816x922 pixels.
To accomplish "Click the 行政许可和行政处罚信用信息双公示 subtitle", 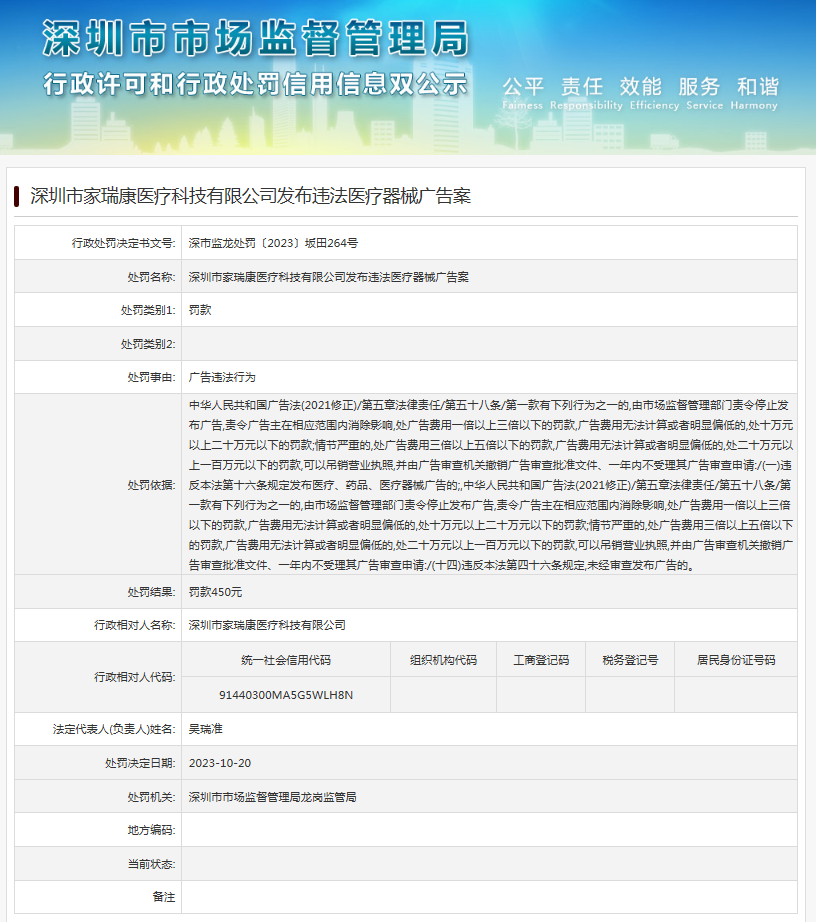I will [255, 84].
